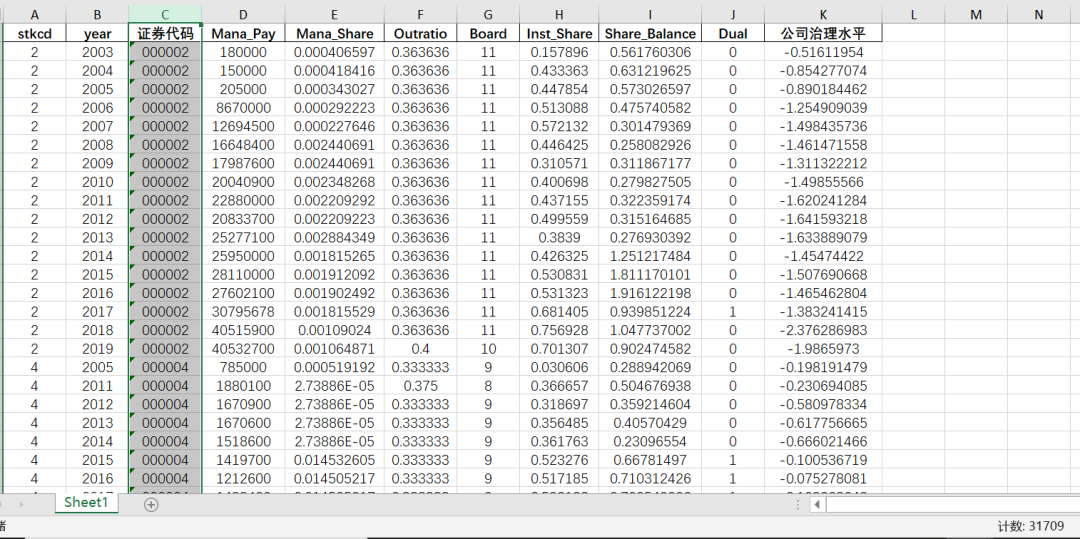
Task: Click the Share_Balance header cell
Action: [650, 33]
